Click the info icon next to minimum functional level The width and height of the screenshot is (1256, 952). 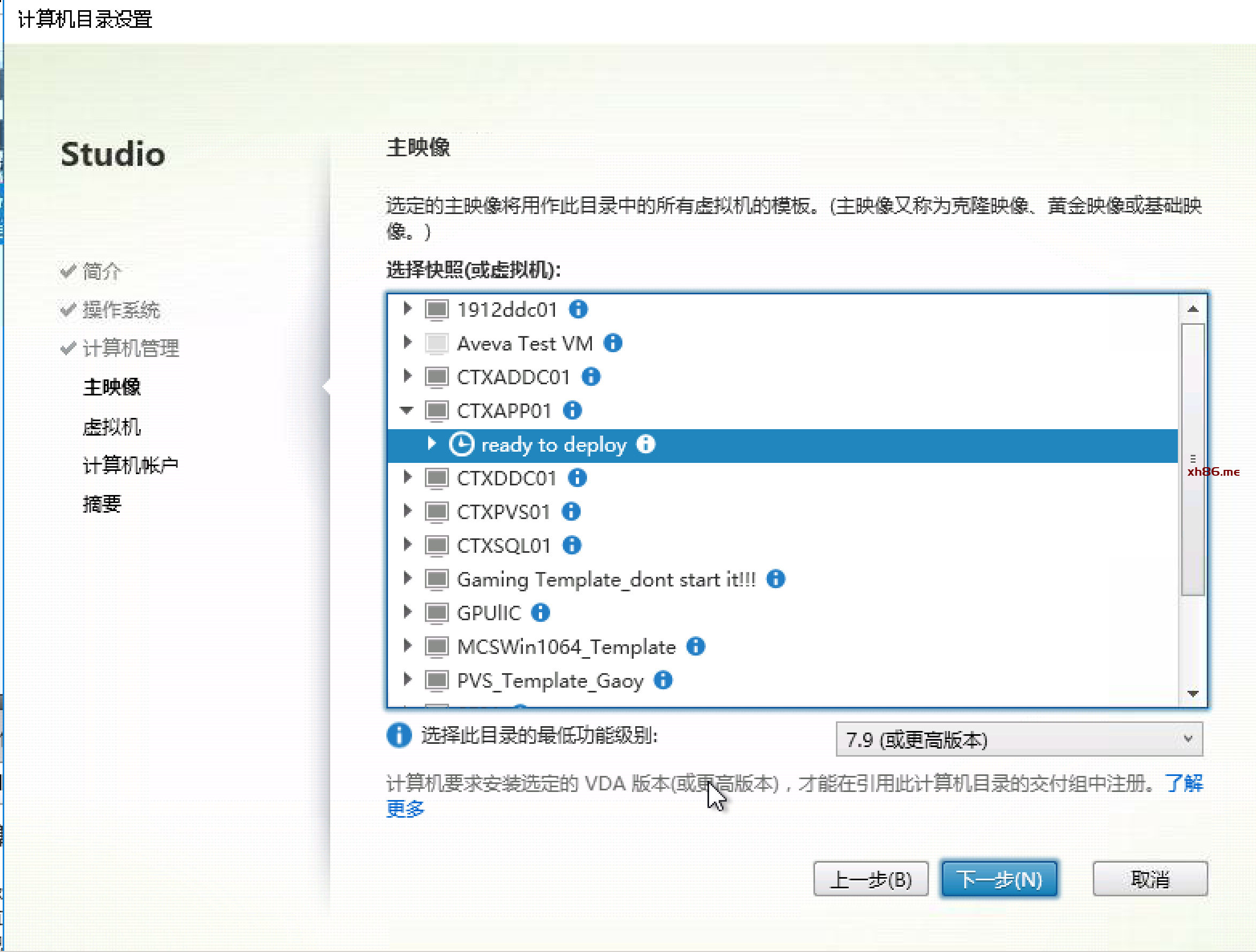tap(399, 736)
